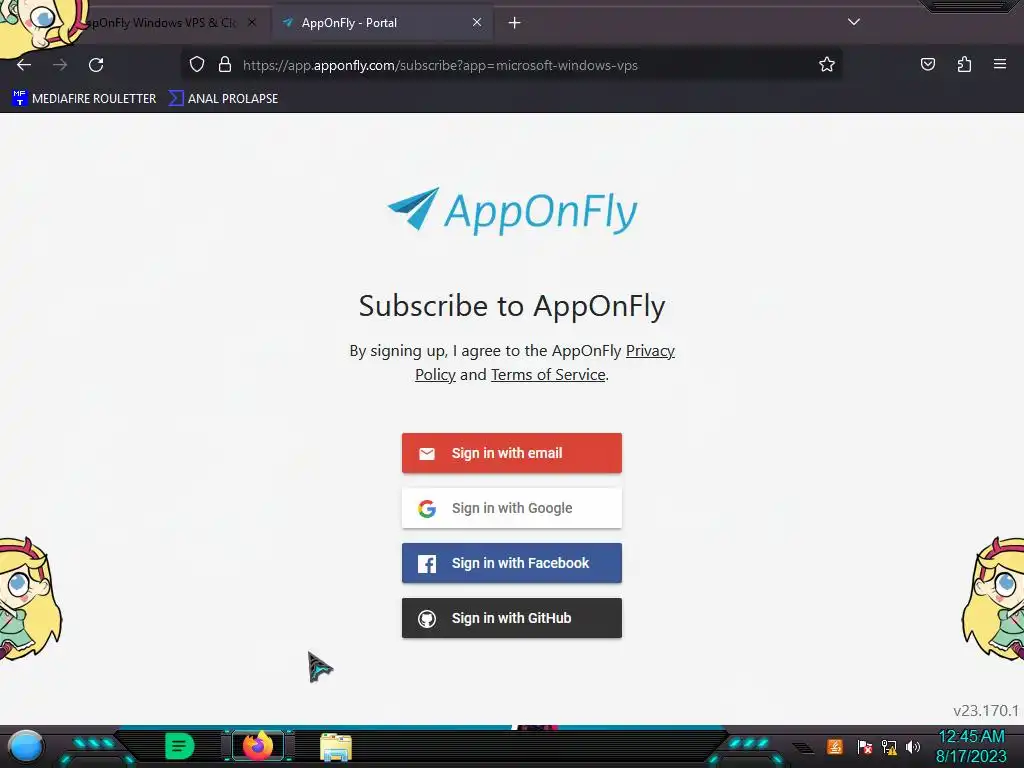
Task: Choose Sign in with GitHub
Action: (511, 618)
